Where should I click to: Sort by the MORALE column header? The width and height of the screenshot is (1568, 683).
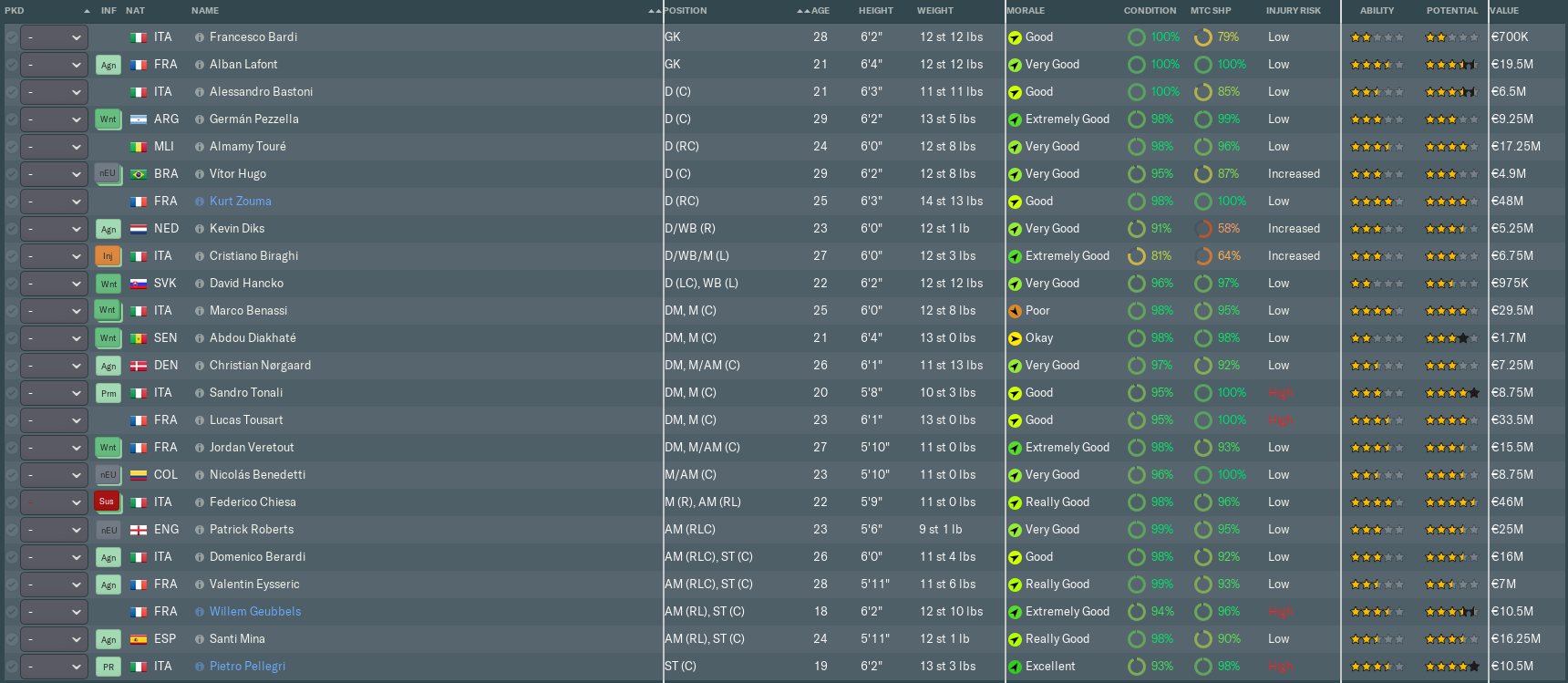(1026, 11)
